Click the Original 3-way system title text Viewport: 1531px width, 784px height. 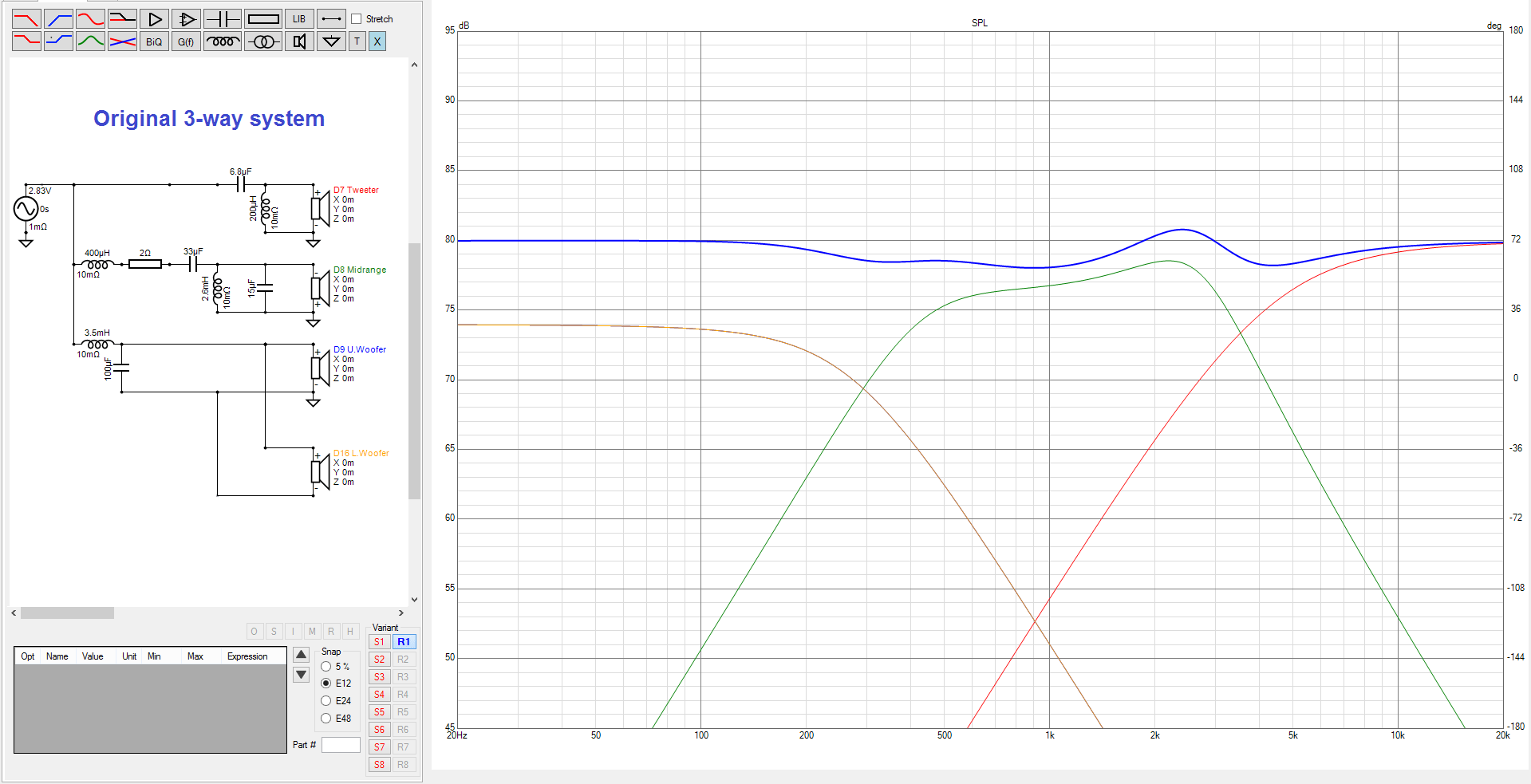209,118
